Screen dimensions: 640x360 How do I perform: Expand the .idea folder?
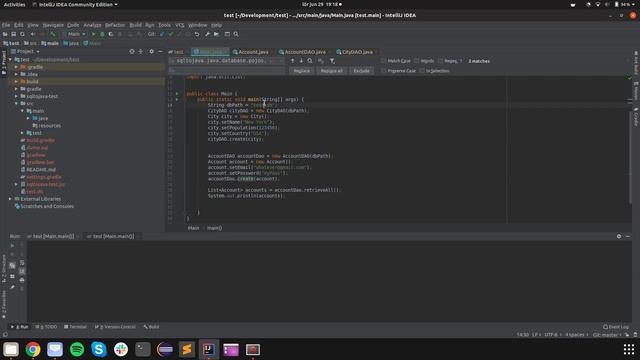pyautogui.click(x=16, y=74)
